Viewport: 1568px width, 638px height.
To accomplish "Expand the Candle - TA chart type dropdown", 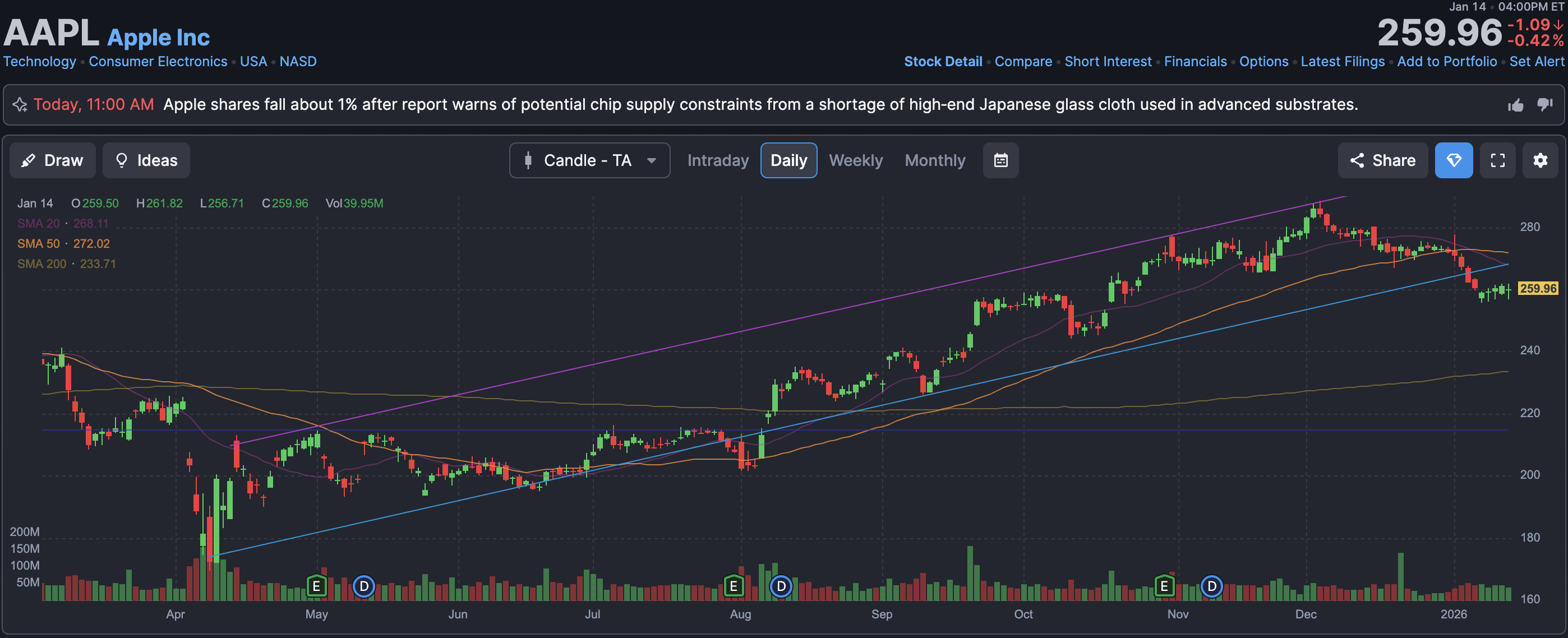I will [x=589, y=161].
